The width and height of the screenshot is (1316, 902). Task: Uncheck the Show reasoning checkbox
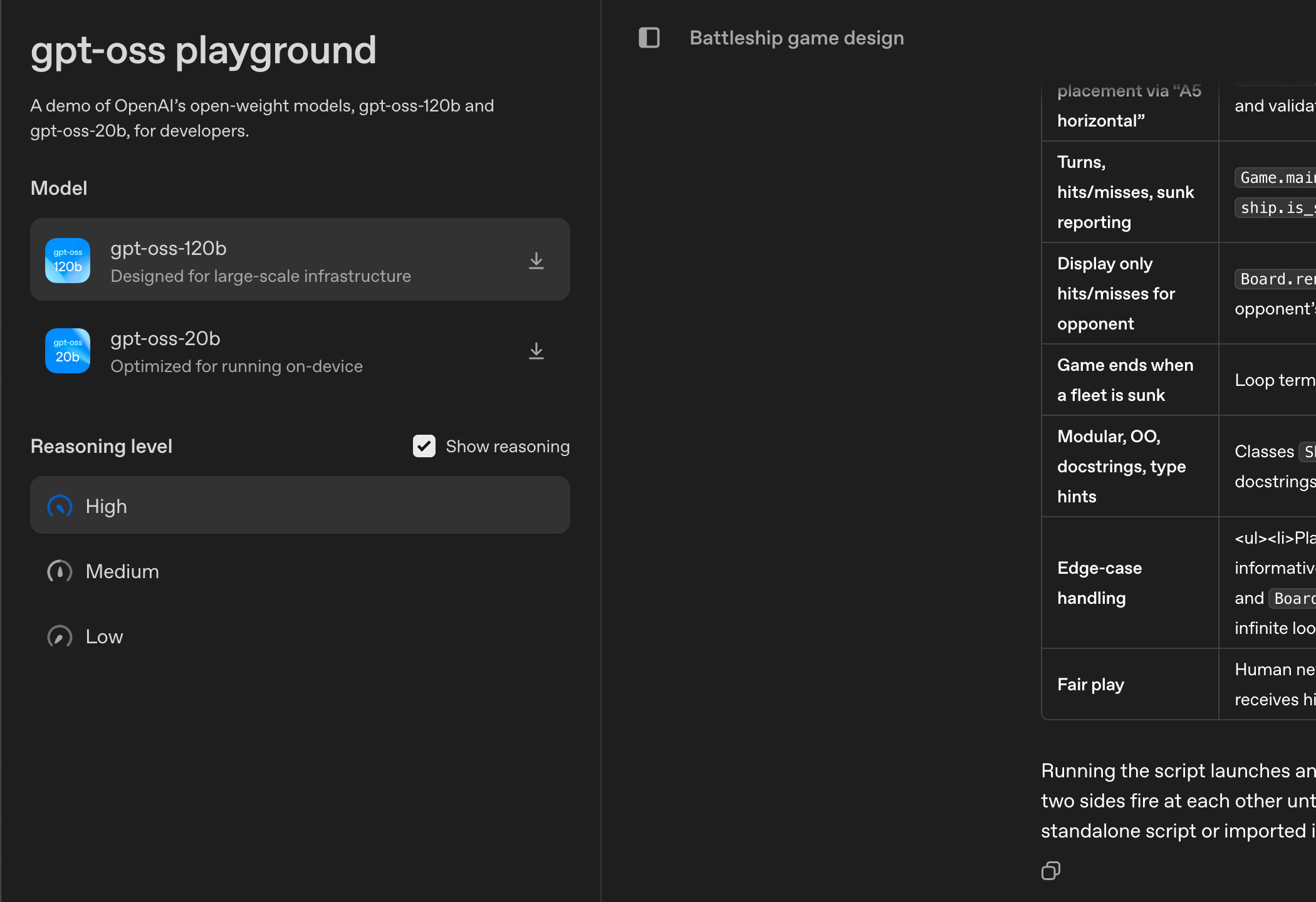(x=424, y=446)
